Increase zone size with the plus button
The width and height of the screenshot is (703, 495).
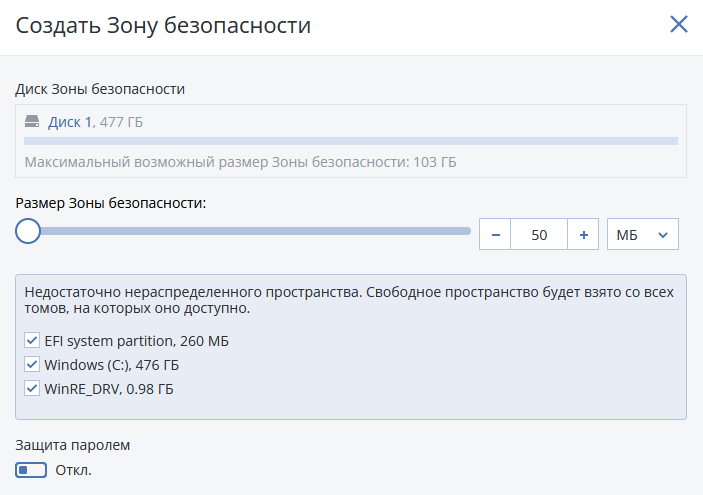(583, 235)
